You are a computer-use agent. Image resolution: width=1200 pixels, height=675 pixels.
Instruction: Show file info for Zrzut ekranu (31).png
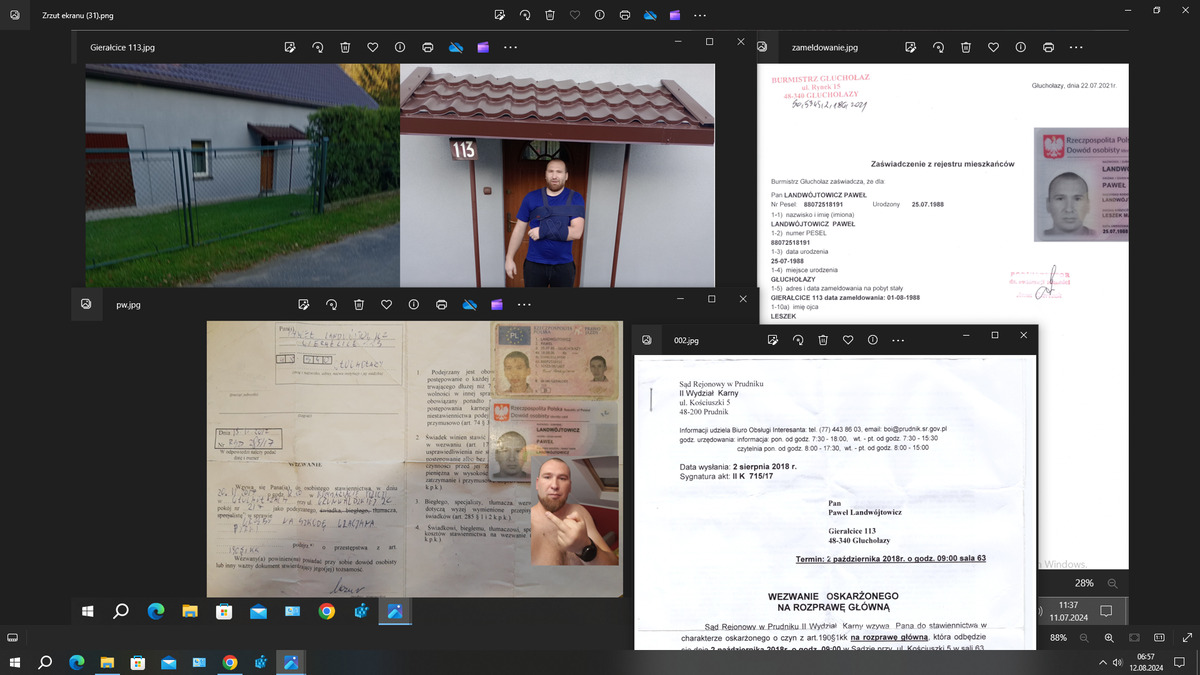600,15
